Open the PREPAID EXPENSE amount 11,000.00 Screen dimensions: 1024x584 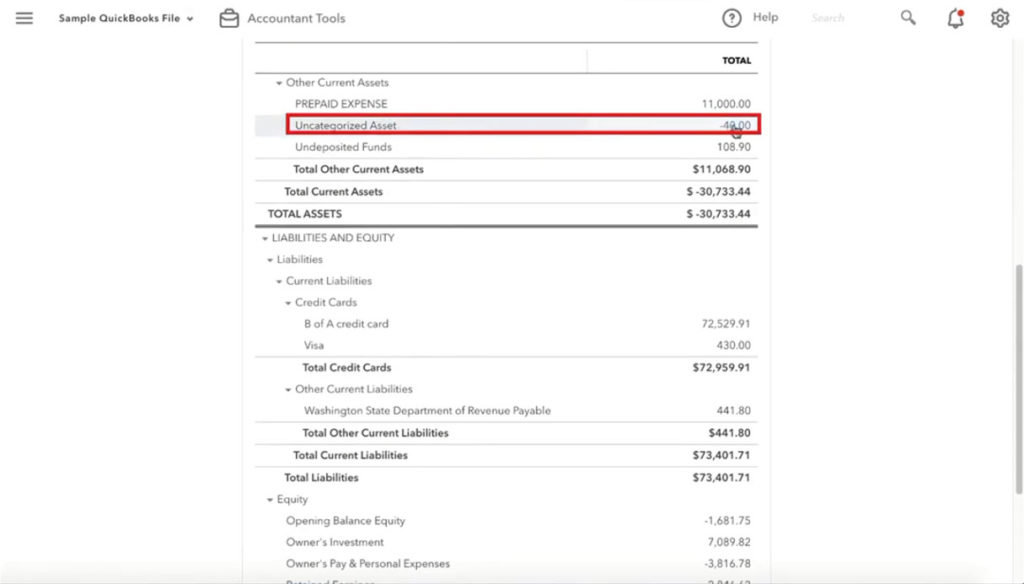click(726, 103)
